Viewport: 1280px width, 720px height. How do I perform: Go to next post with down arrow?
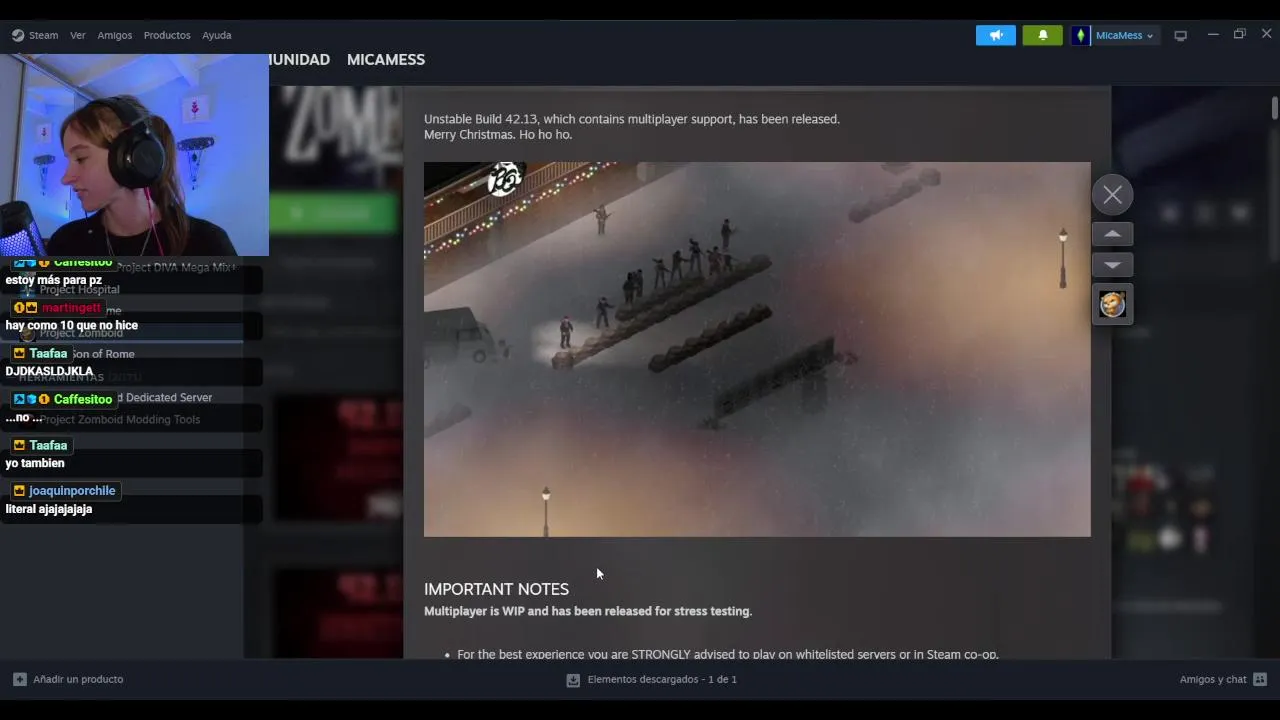(1112, 265)
